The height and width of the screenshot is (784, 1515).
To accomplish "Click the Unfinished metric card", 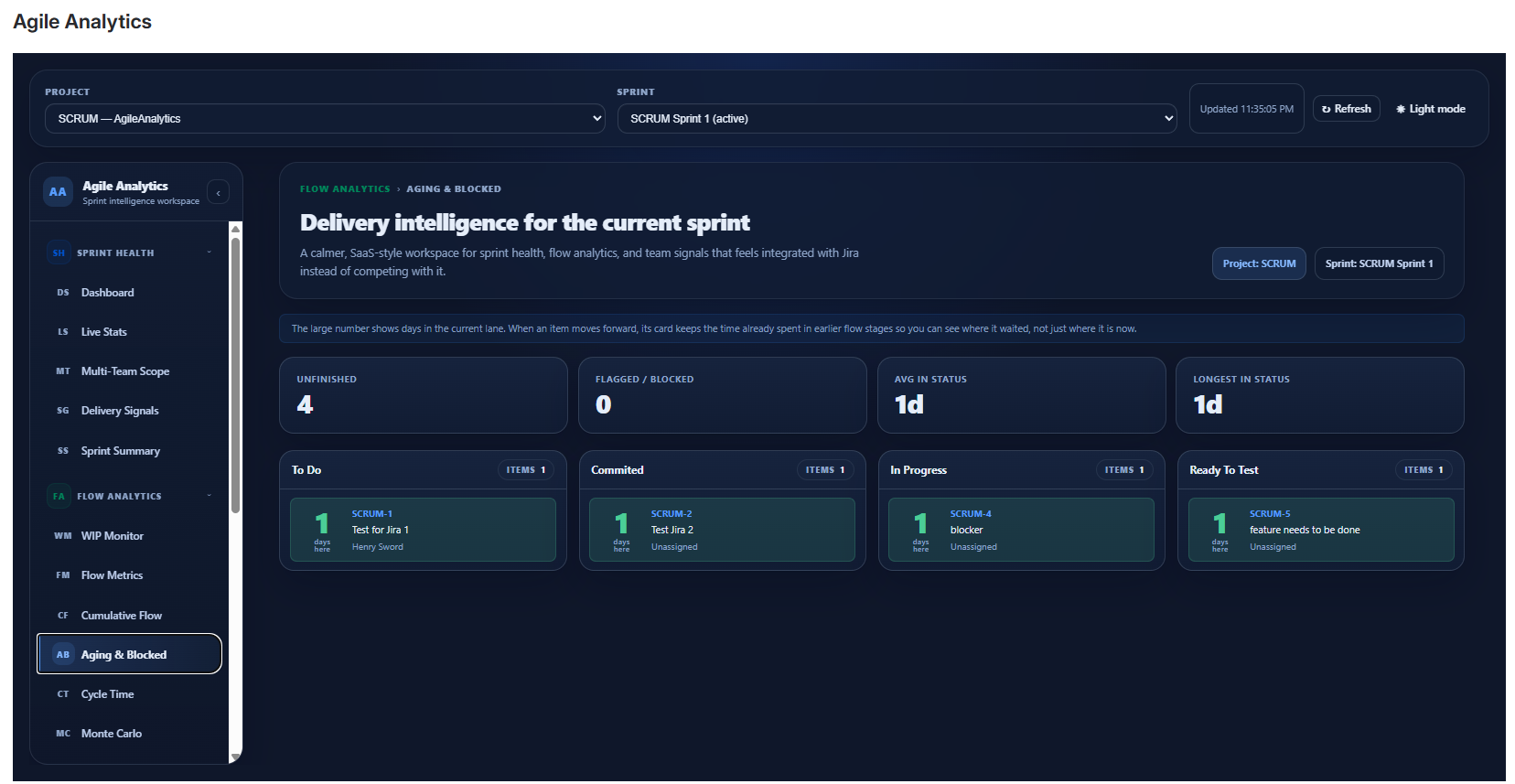I will point(424,395).
